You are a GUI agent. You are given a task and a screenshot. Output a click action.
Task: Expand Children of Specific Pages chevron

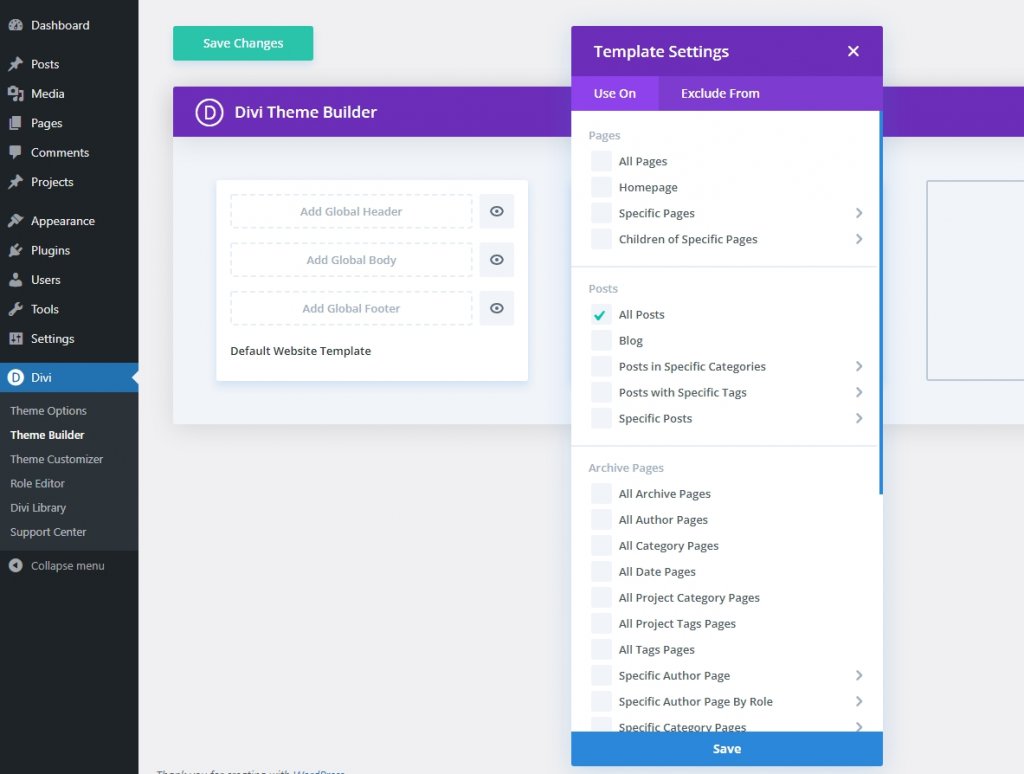click(x=859, y=239)
